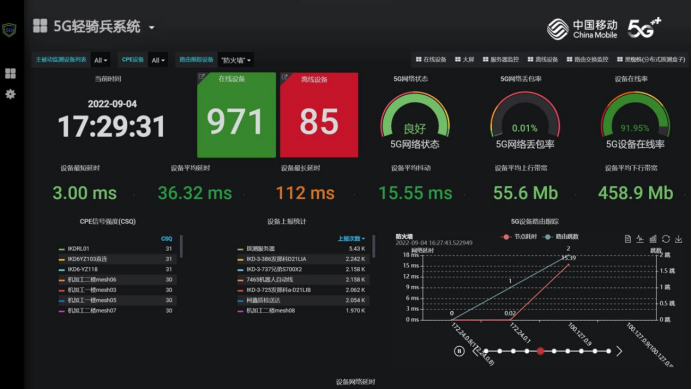
Task: Advance timeline with the right arrow
Action: click(619, 351)
